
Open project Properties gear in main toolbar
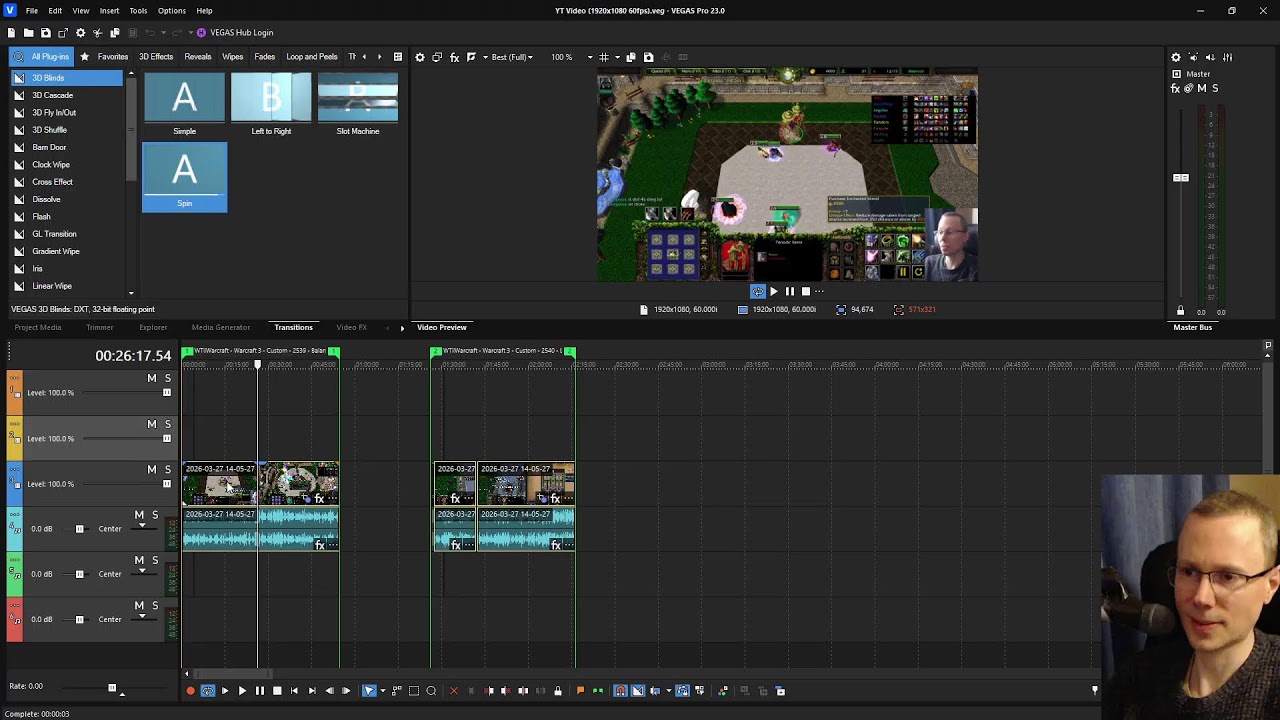80,33
